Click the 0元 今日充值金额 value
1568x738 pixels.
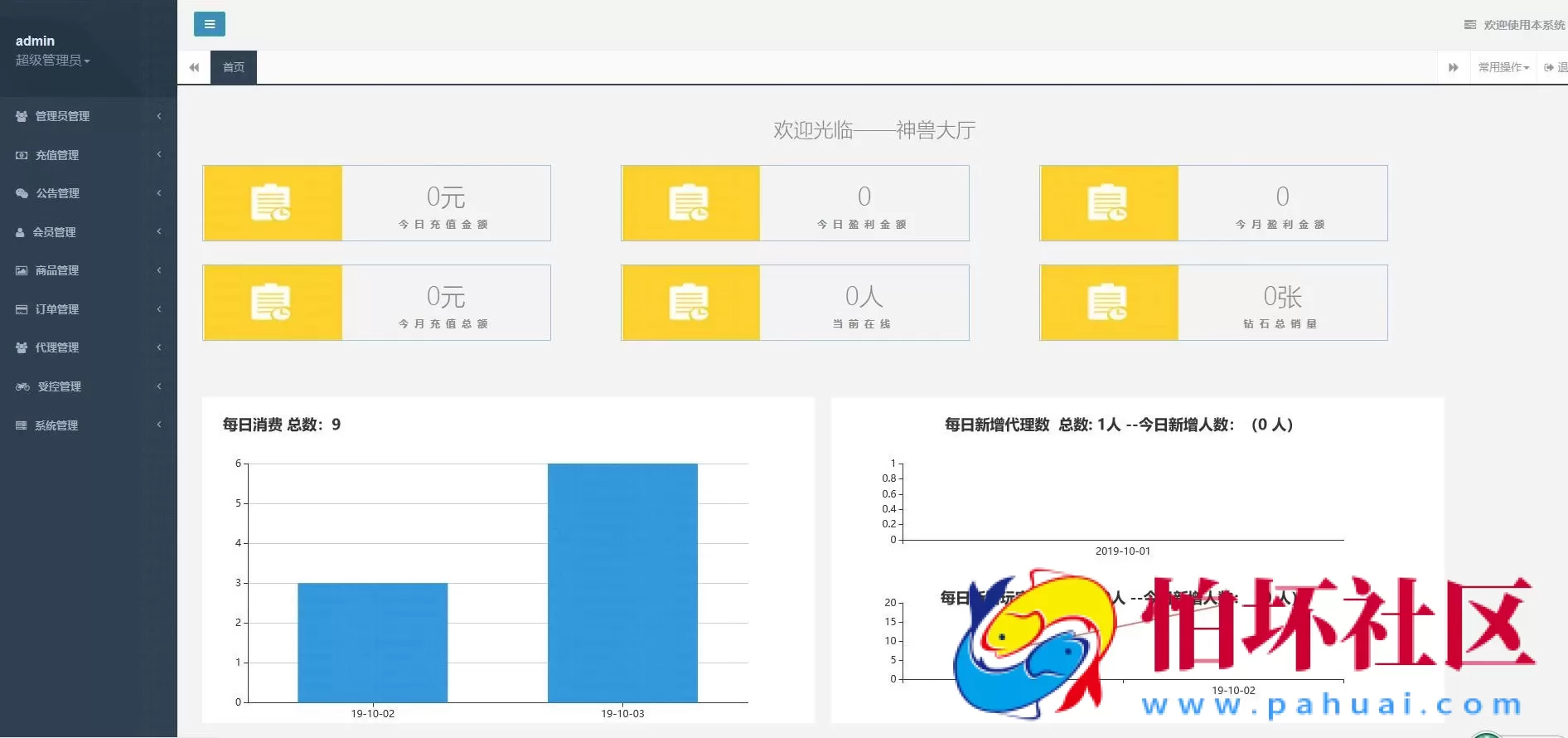[446, 197]
